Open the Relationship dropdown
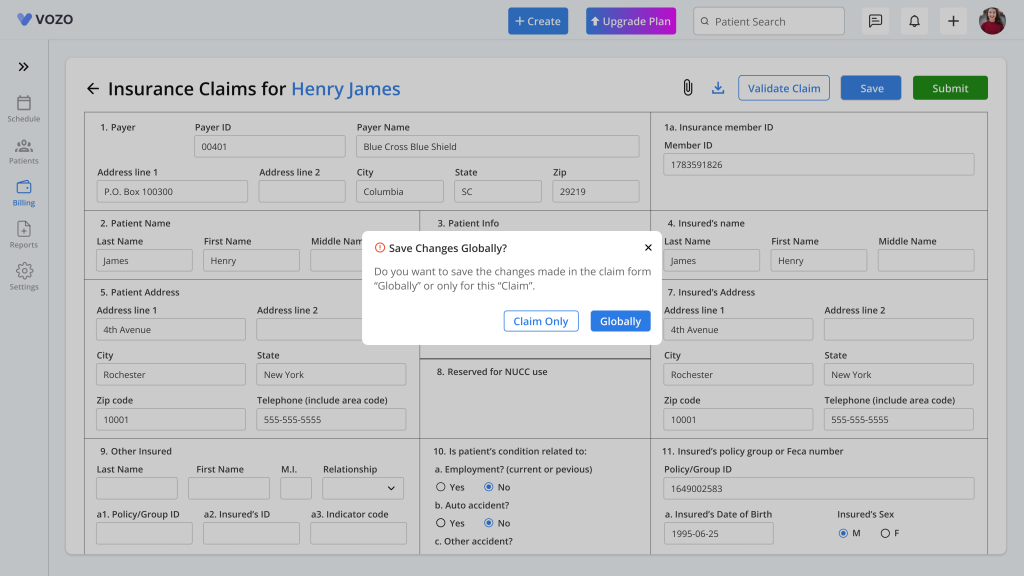Screen dimensions: 1024x576 [x=363, y=488]
